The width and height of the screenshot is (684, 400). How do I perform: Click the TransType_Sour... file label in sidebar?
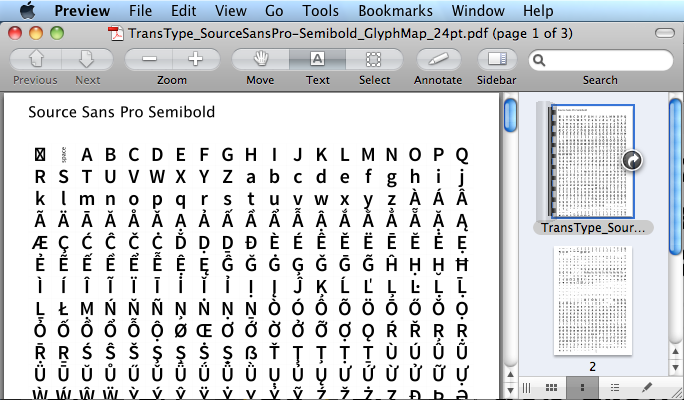[x=593, y=228]
